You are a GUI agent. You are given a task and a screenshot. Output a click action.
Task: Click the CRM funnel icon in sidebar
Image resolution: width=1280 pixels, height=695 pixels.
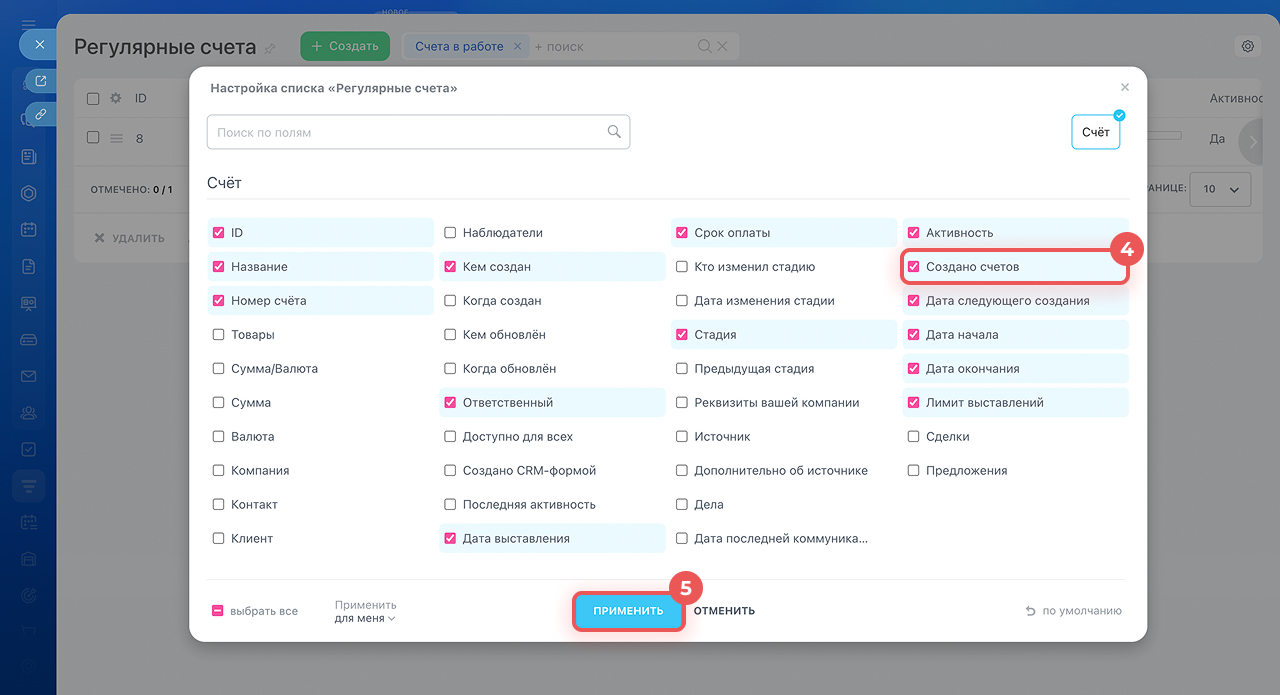[29, 486]
